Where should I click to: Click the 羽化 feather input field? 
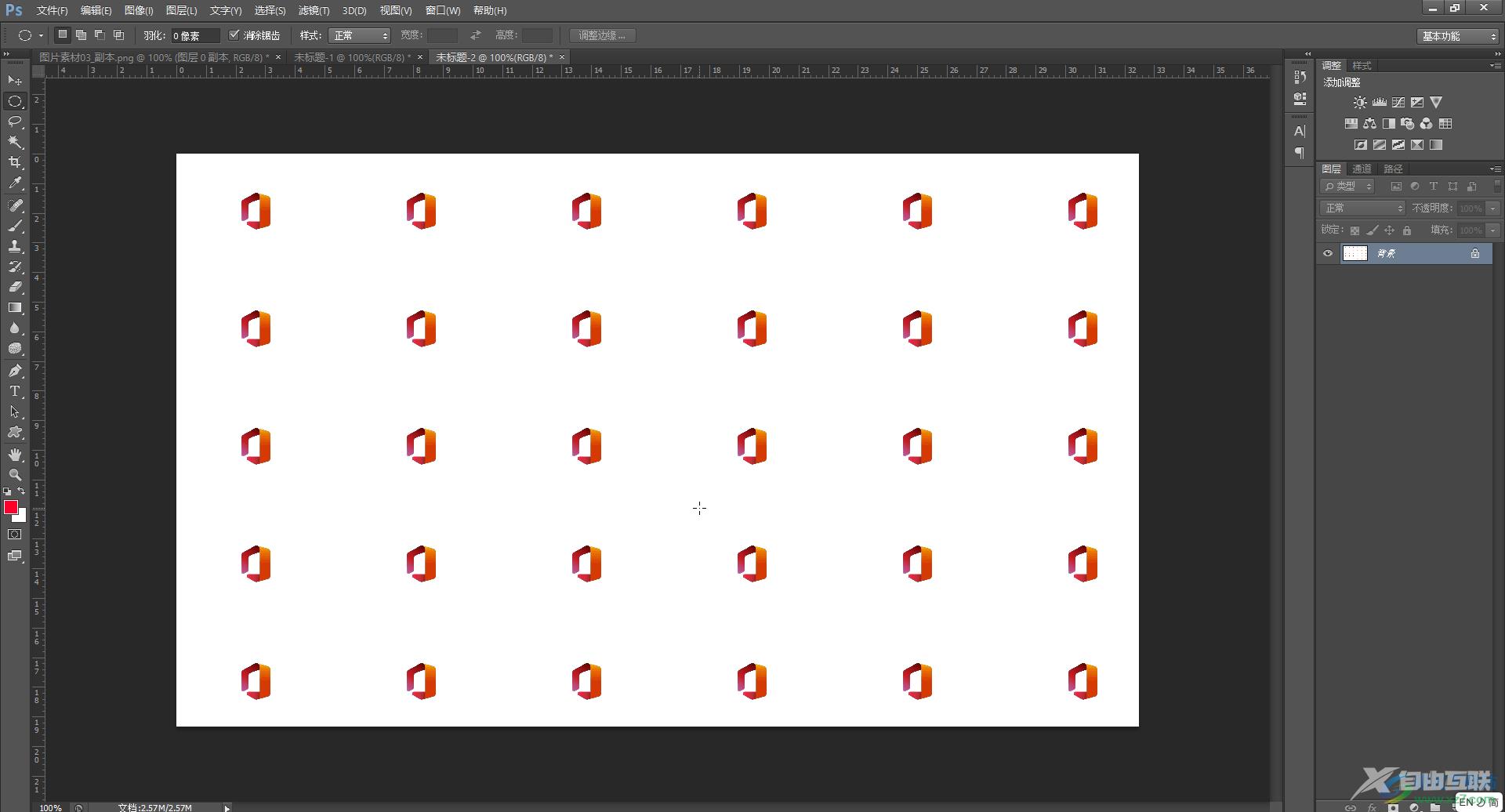[195, 35]
